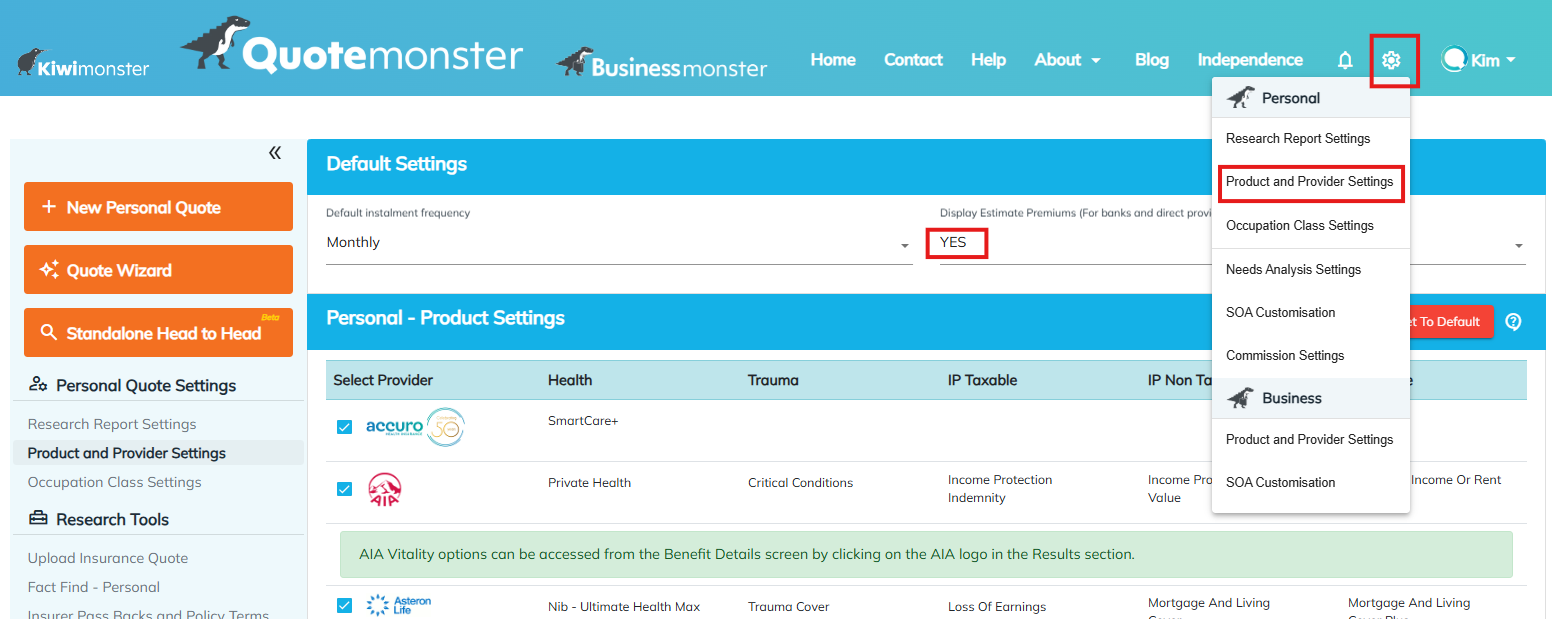
Task: Click the Asteron Life logo
Action: point(399,604)
